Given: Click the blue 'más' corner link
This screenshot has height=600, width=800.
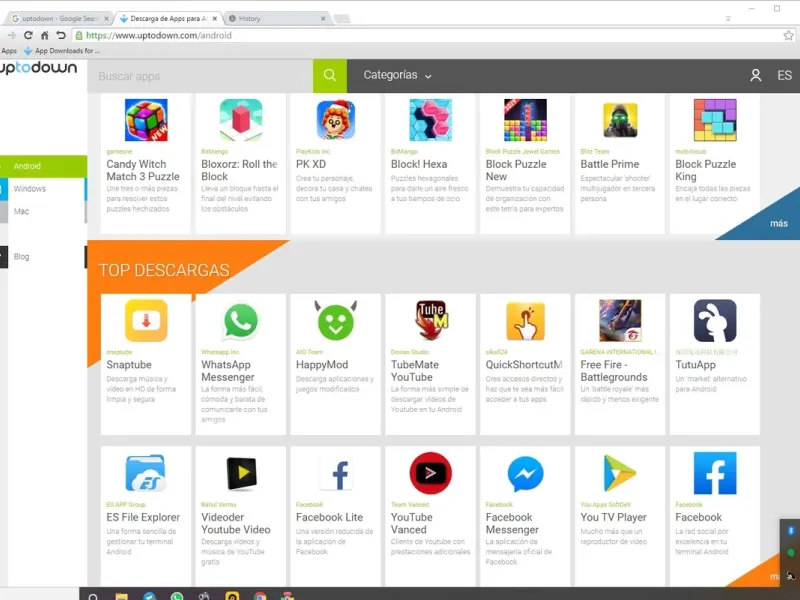Looking at the screenshot, I should pos(779,223).
